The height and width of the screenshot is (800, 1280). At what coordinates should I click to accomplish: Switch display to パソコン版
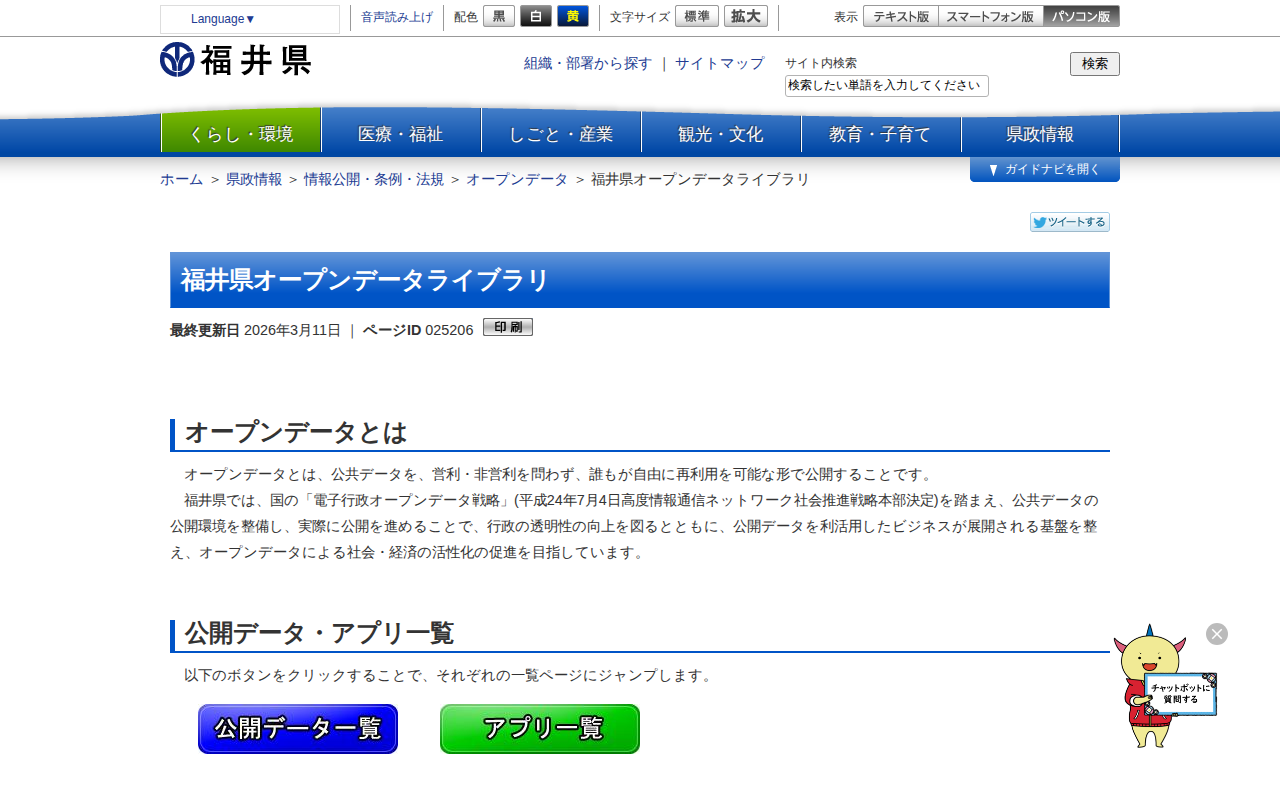tap(1081, 16)
